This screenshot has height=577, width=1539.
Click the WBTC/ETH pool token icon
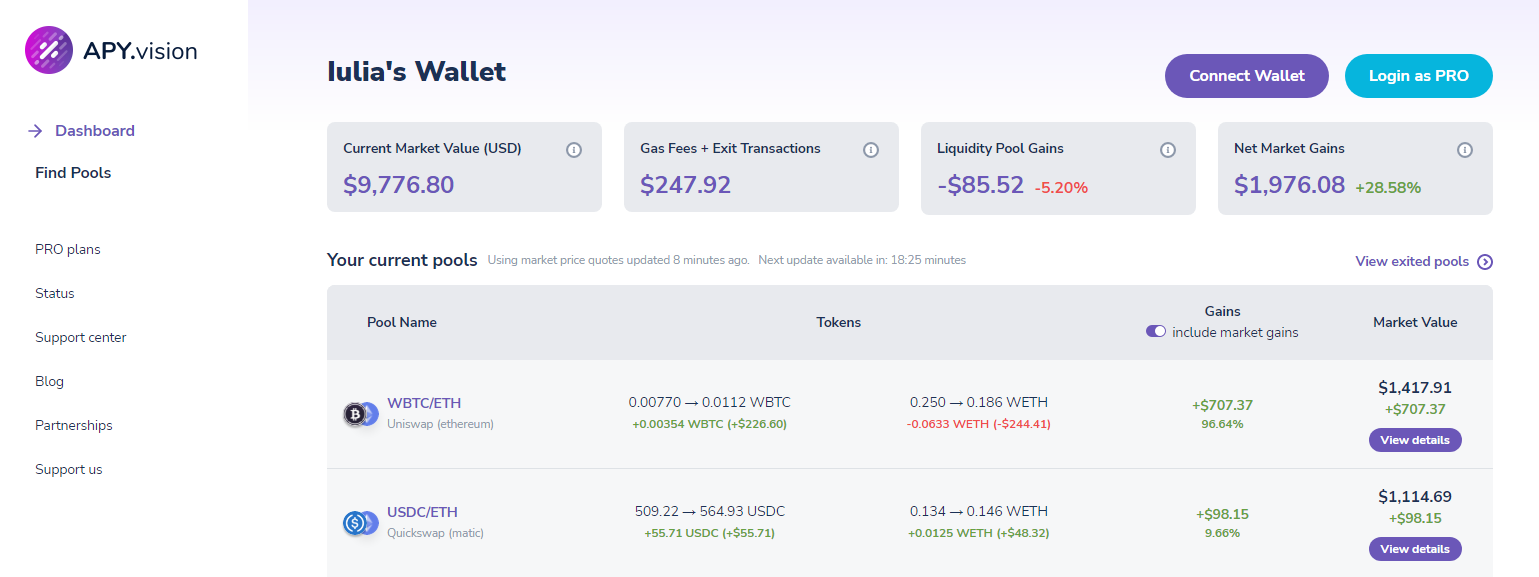click(360, 413)
